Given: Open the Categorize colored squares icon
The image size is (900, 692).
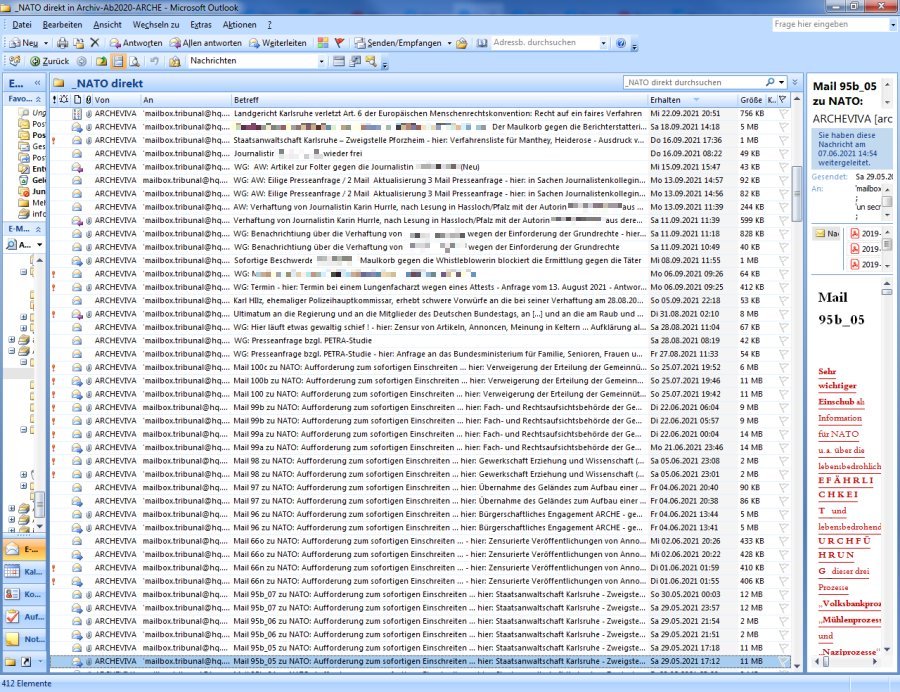Looking at the screenshot, I should (x=323, y=42).
